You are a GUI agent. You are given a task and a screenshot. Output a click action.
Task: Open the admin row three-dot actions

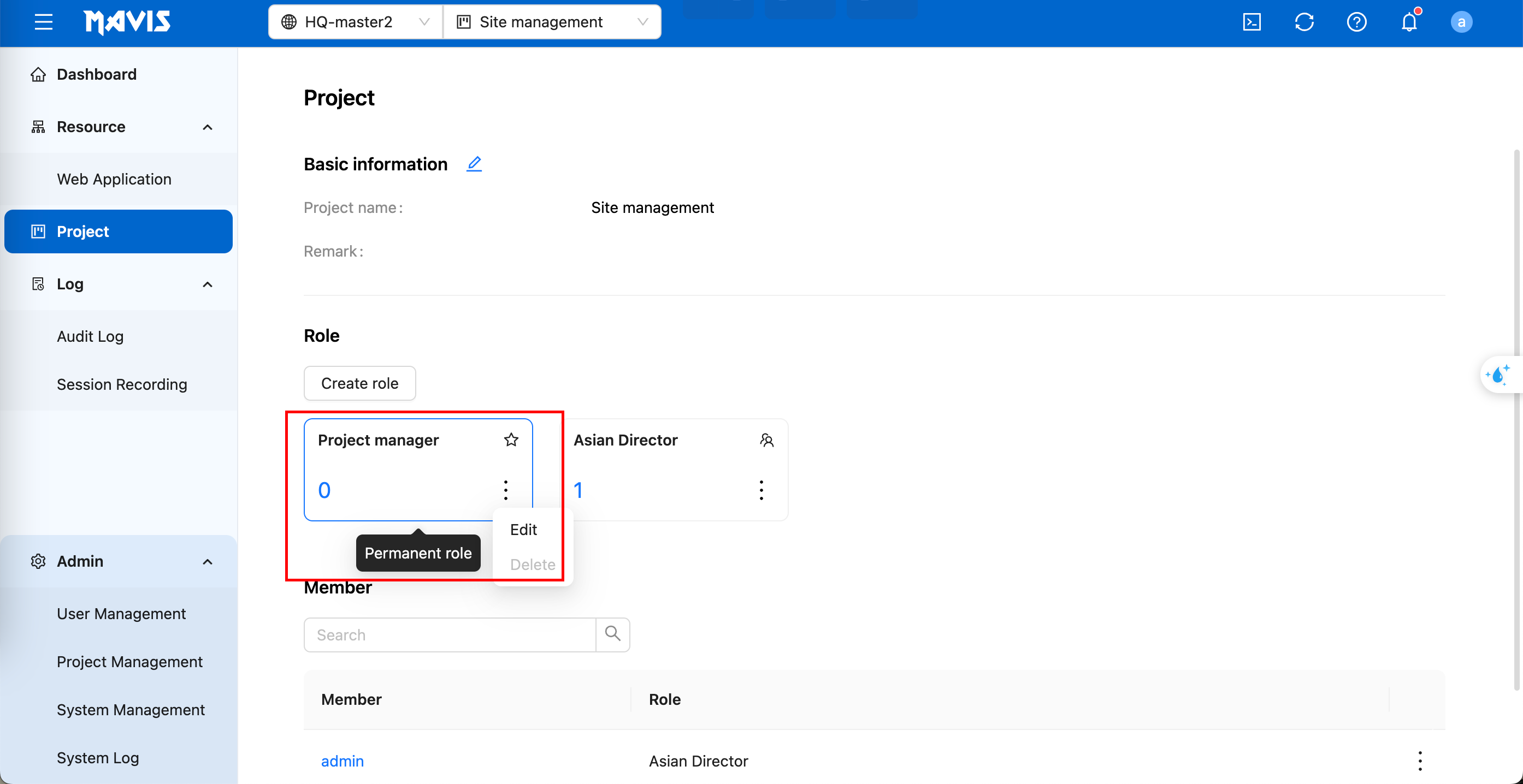pos(1420,761)
